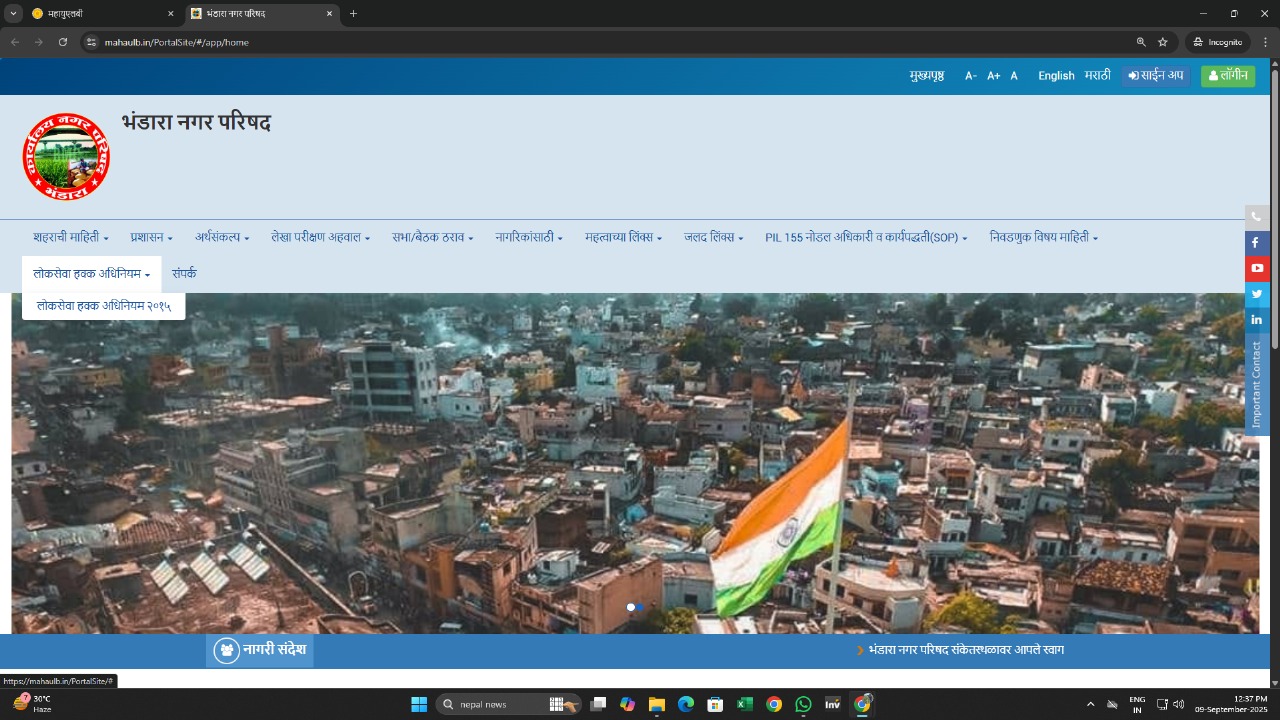Reload the page using refresh icon
This screenshot has width=1280, height=720.
click(x=63, y=42)
